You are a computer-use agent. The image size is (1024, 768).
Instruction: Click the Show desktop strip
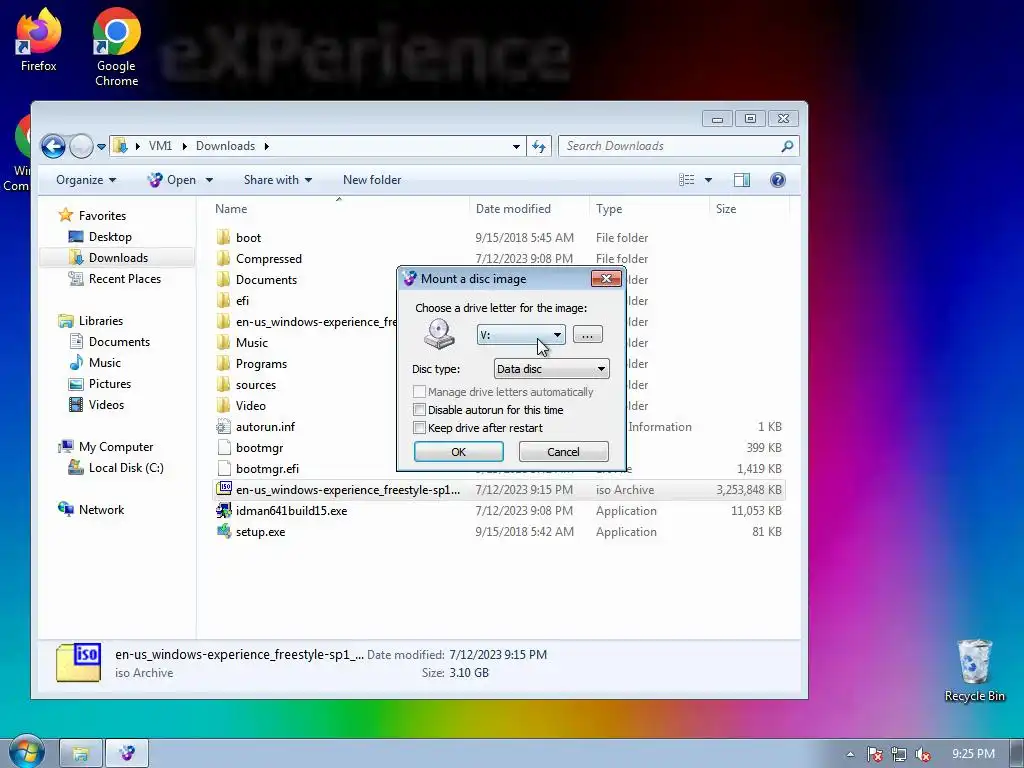(1016, 754)
